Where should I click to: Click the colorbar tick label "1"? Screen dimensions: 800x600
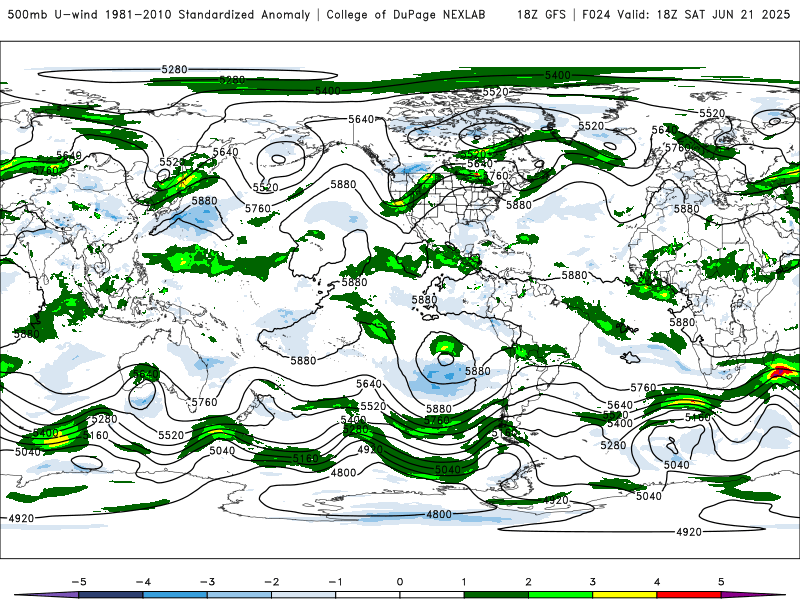point(464,582)
